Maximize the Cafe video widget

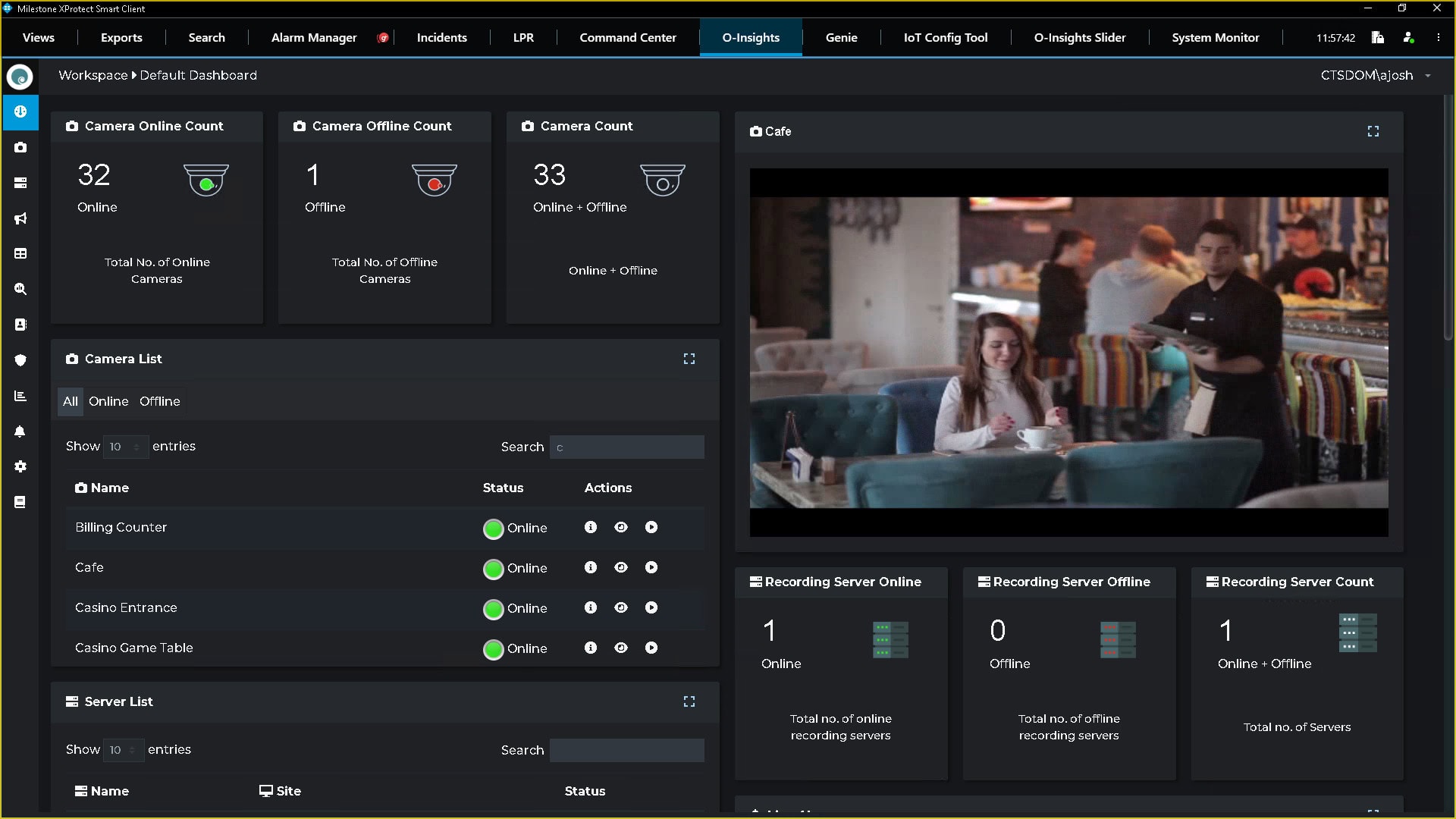[1373, 131]
